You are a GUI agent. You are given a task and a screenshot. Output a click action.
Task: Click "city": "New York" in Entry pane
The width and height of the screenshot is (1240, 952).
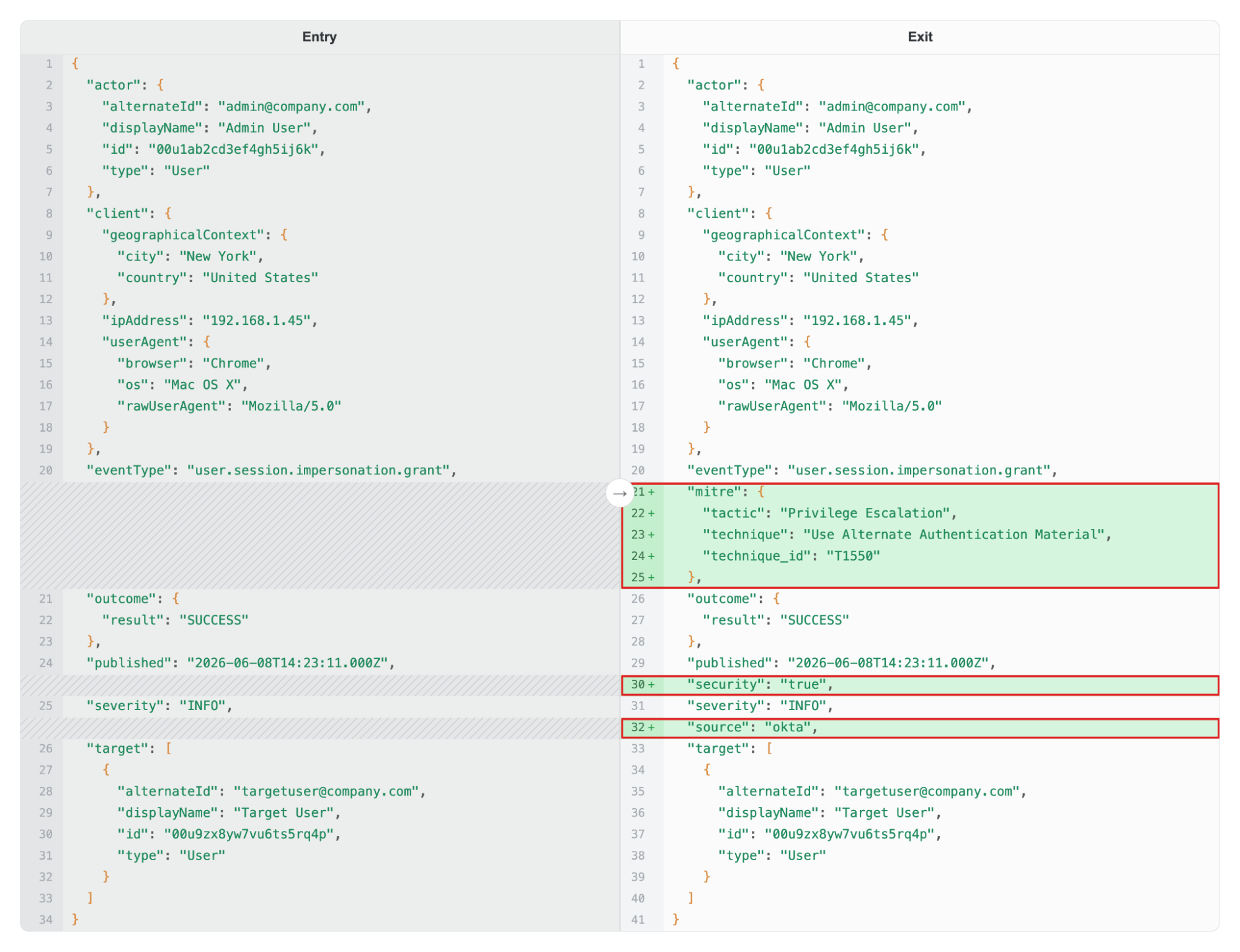(x=190, y=257)
